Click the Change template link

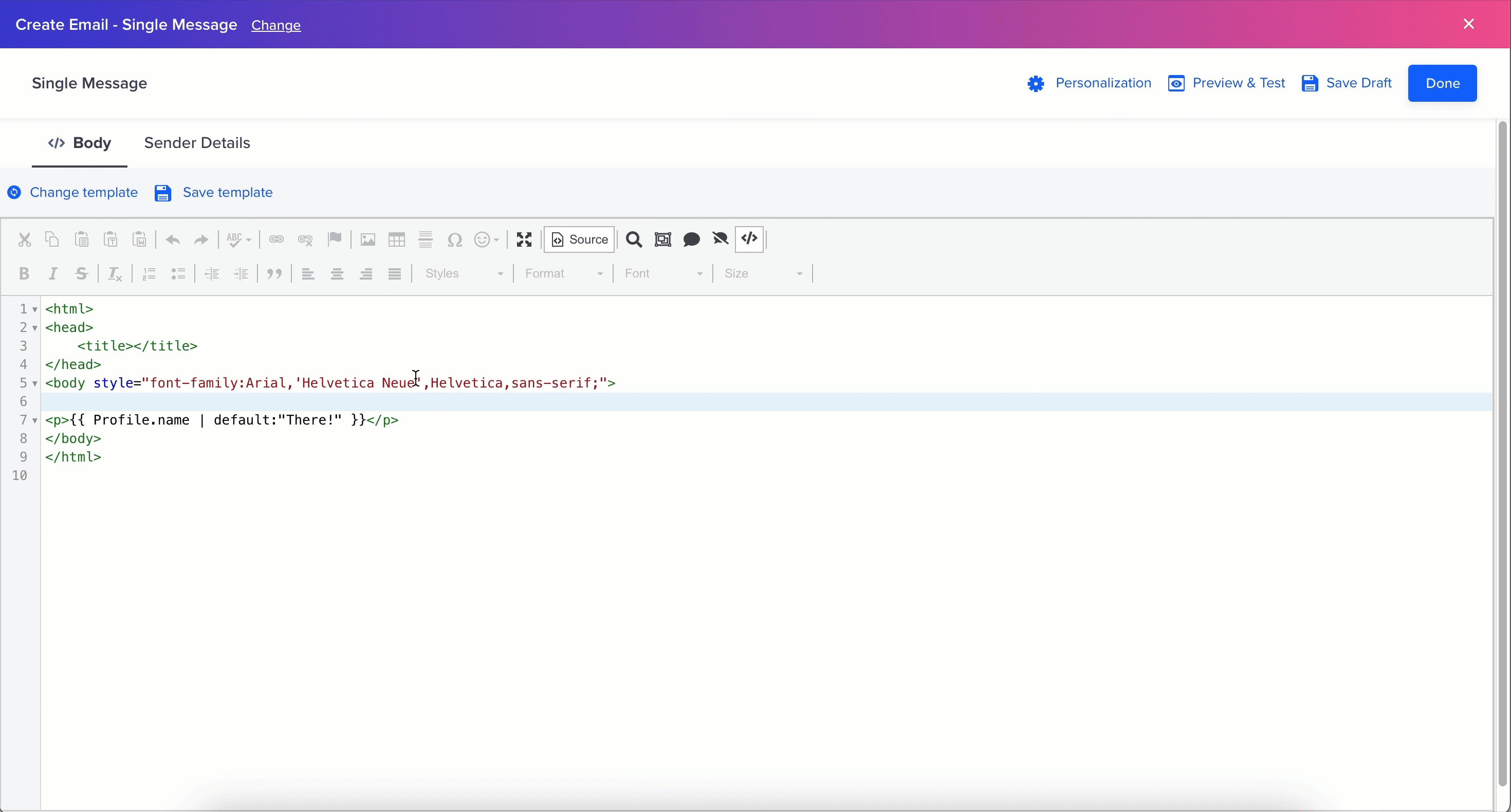pyautogui.click(x=73, y=192)
